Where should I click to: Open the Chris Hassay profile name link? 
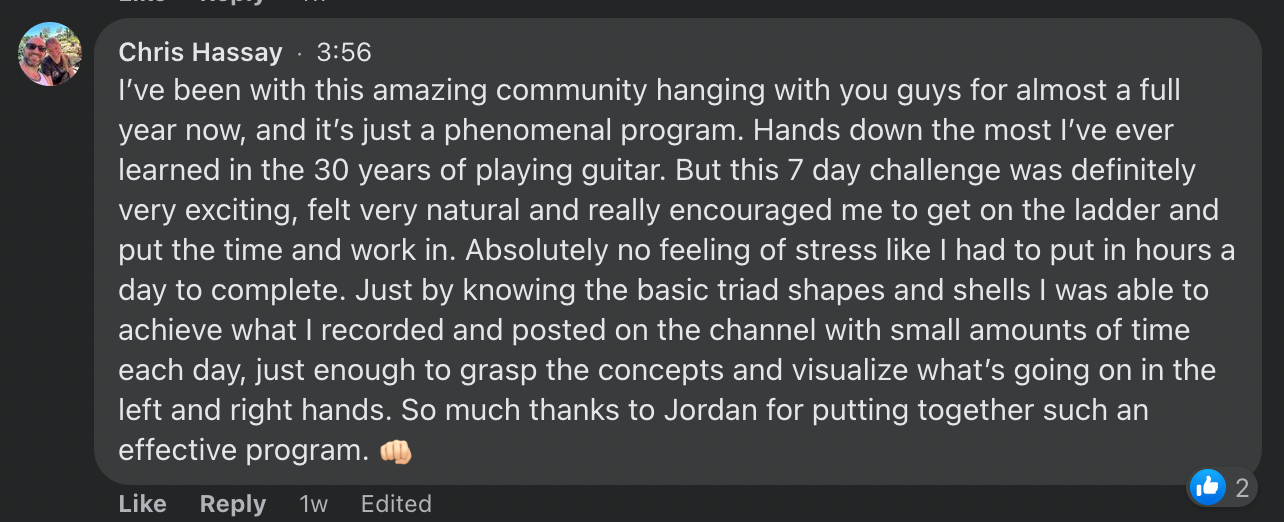[x=200, y=51]
